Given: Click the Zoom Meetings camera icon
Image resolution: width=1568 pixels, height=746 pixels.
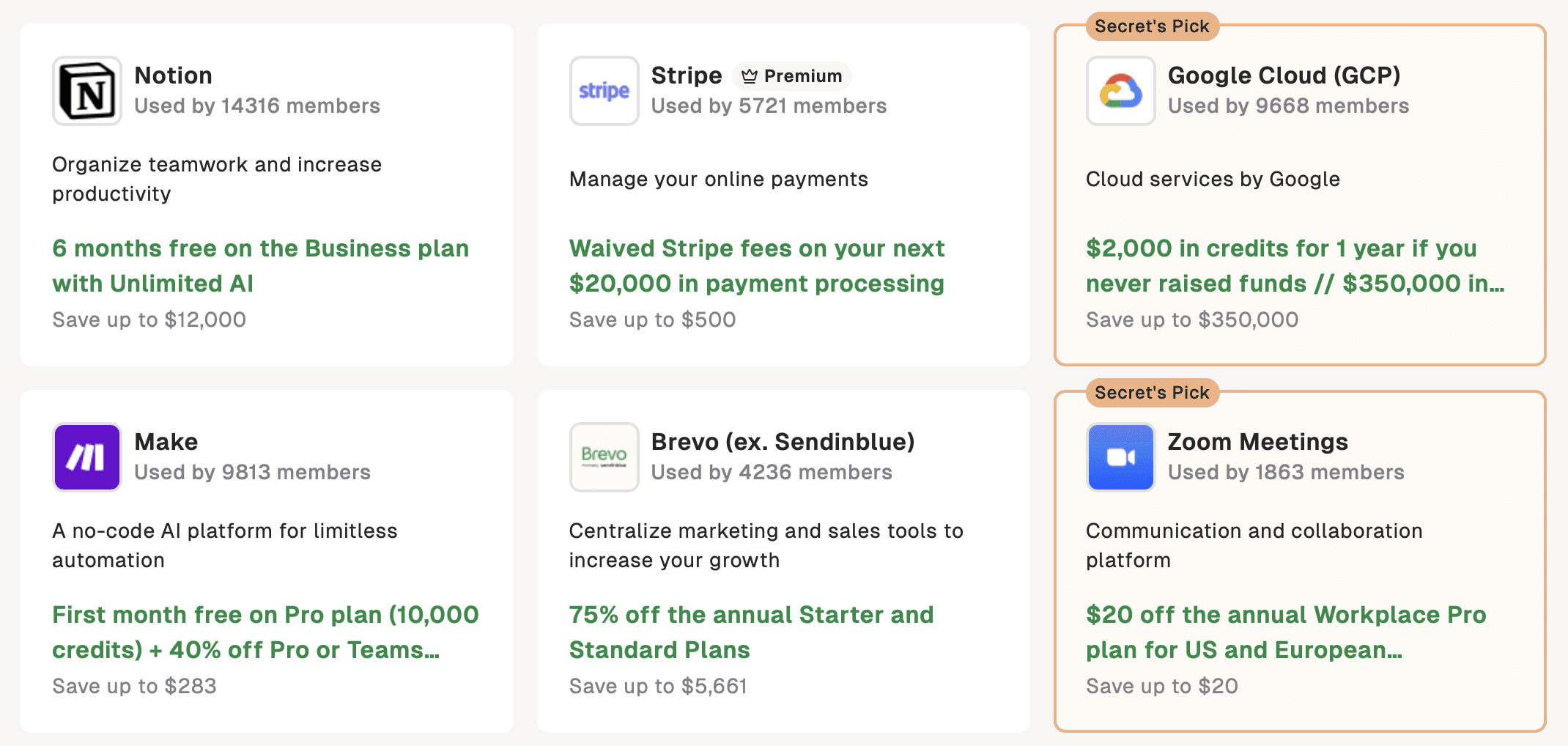Looking at the screenshot, I should click(1120, 457).
